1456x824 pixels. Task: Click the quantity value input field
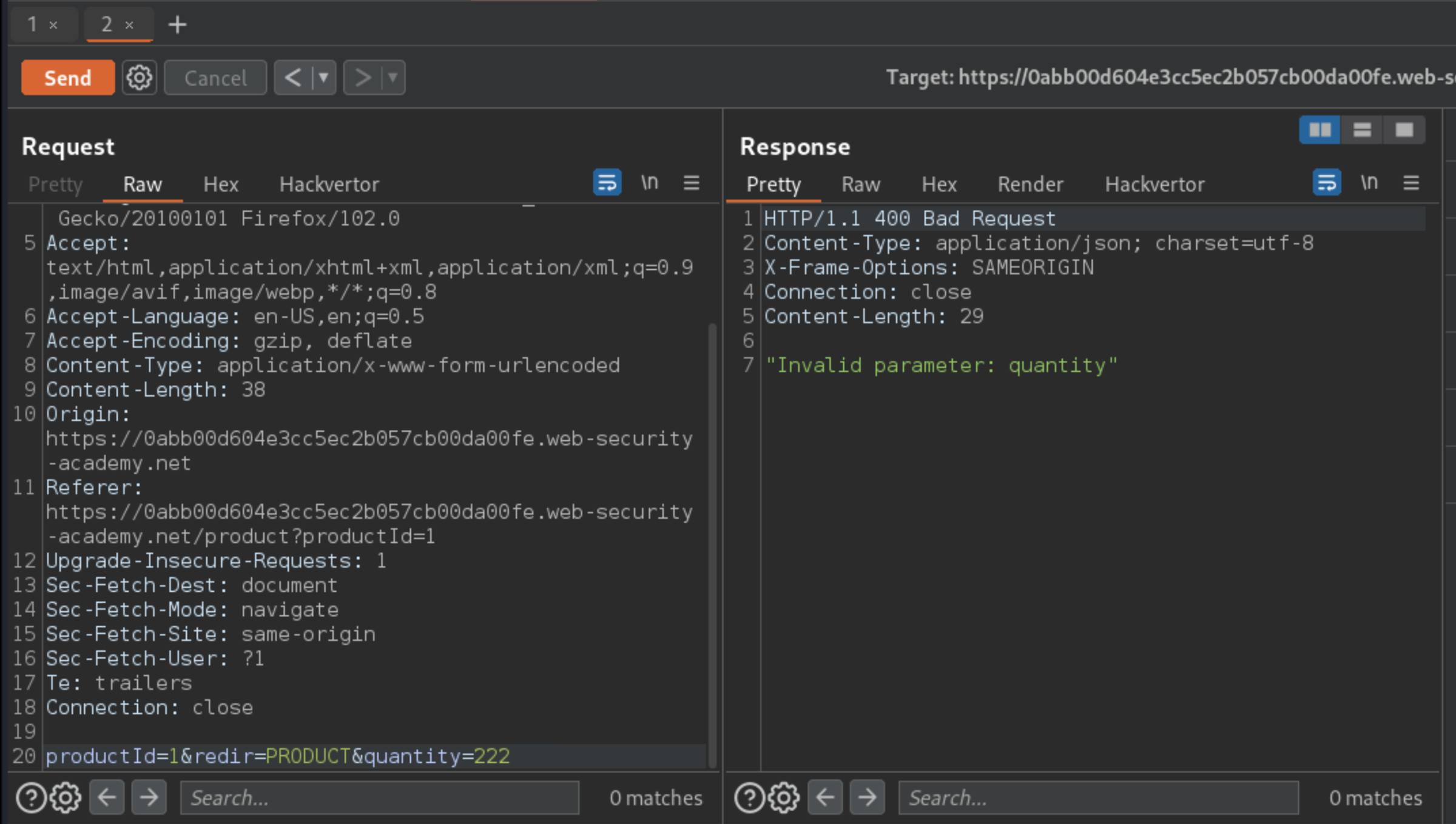[x=490, y=755]
